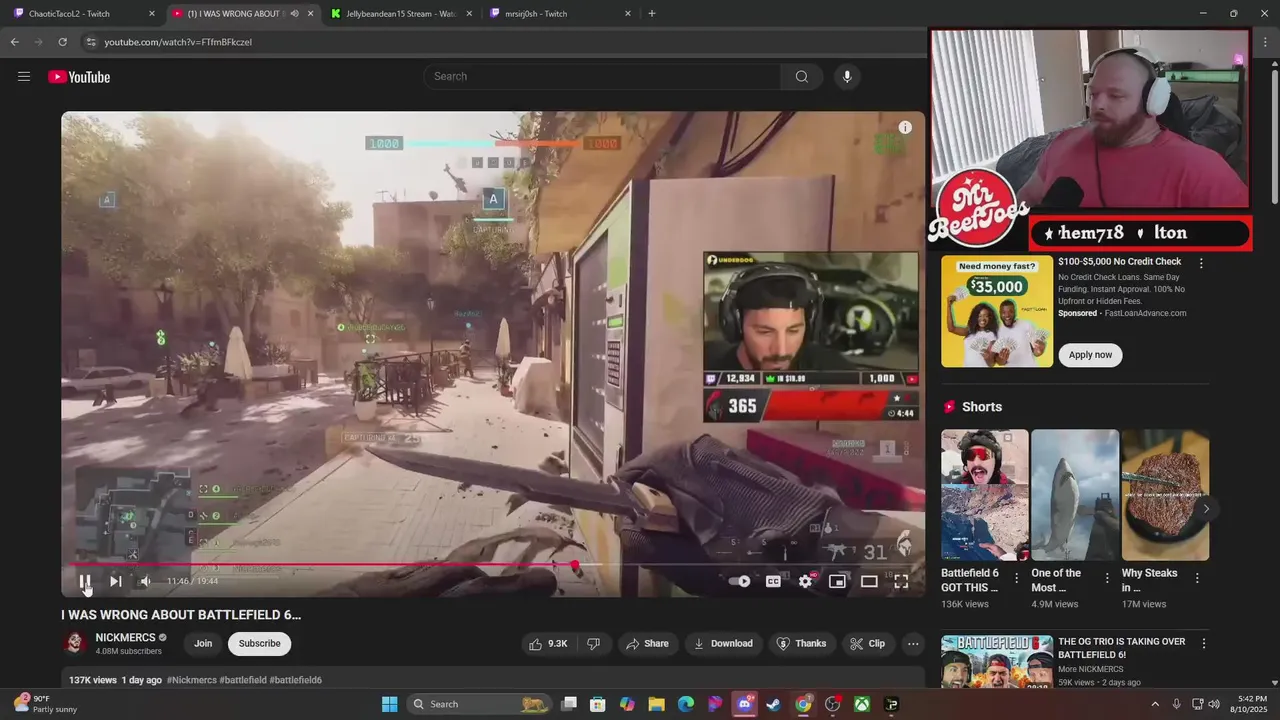Viewport: 1280px width, 720px height.
Task: Click Apply now on the loan ad
Action: coord(1090,355)
